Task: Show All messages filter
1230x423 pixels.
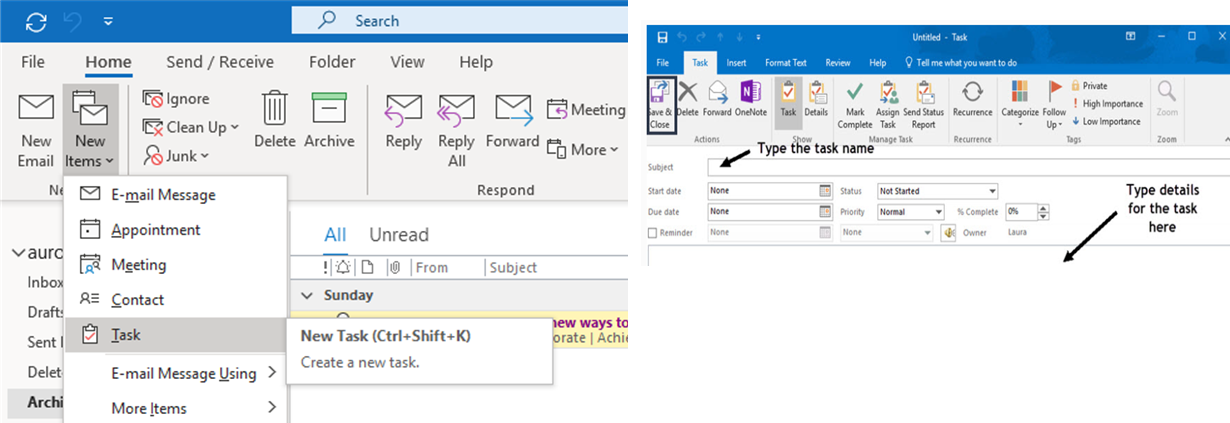Action: pos(335,235)
